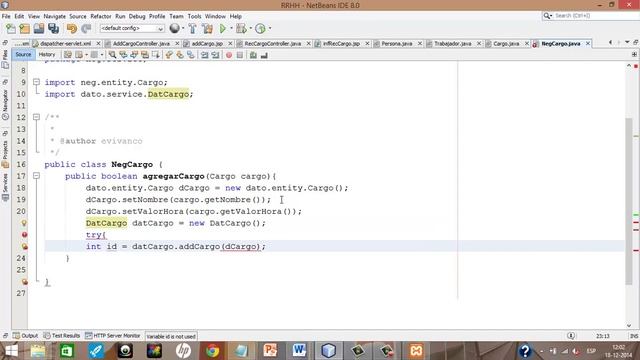The height and width of the screenshot is (360, 640).
Task: Click the Windows Start button
Action: click(12, 351)
